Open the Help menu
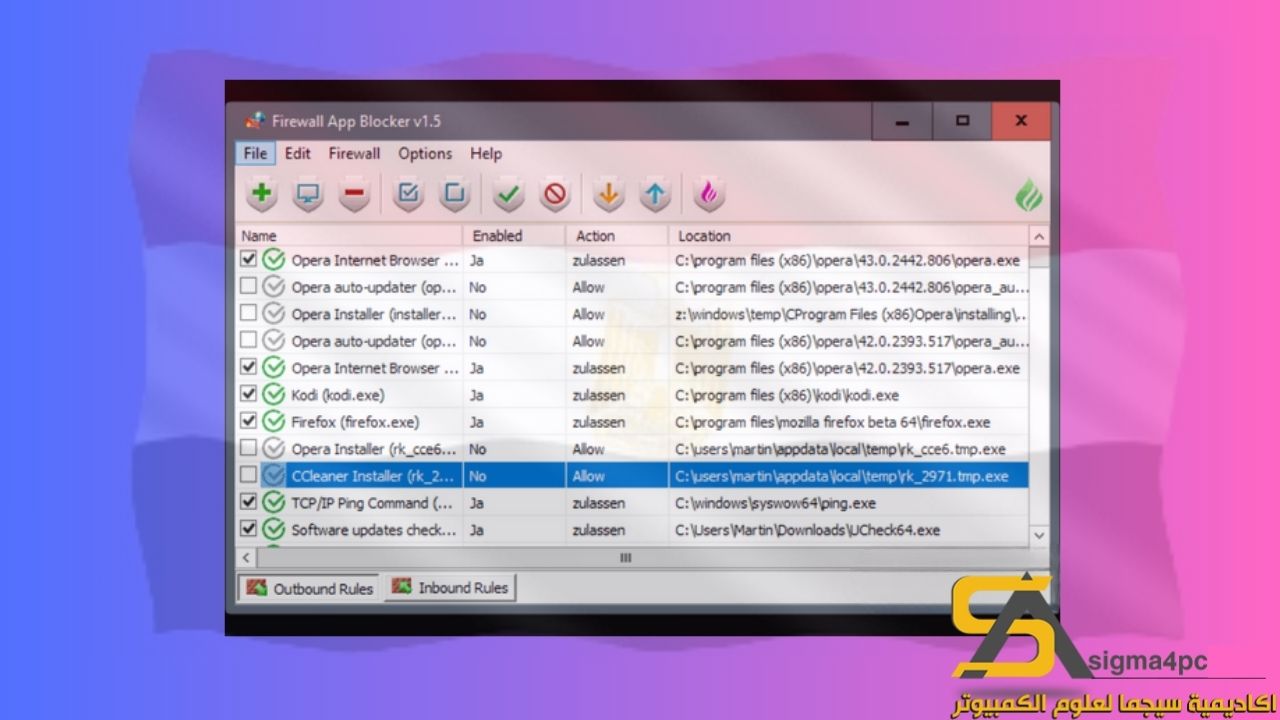Image resolution: width=1280 pixels, height=720 pixels. [x=486, y=153]
